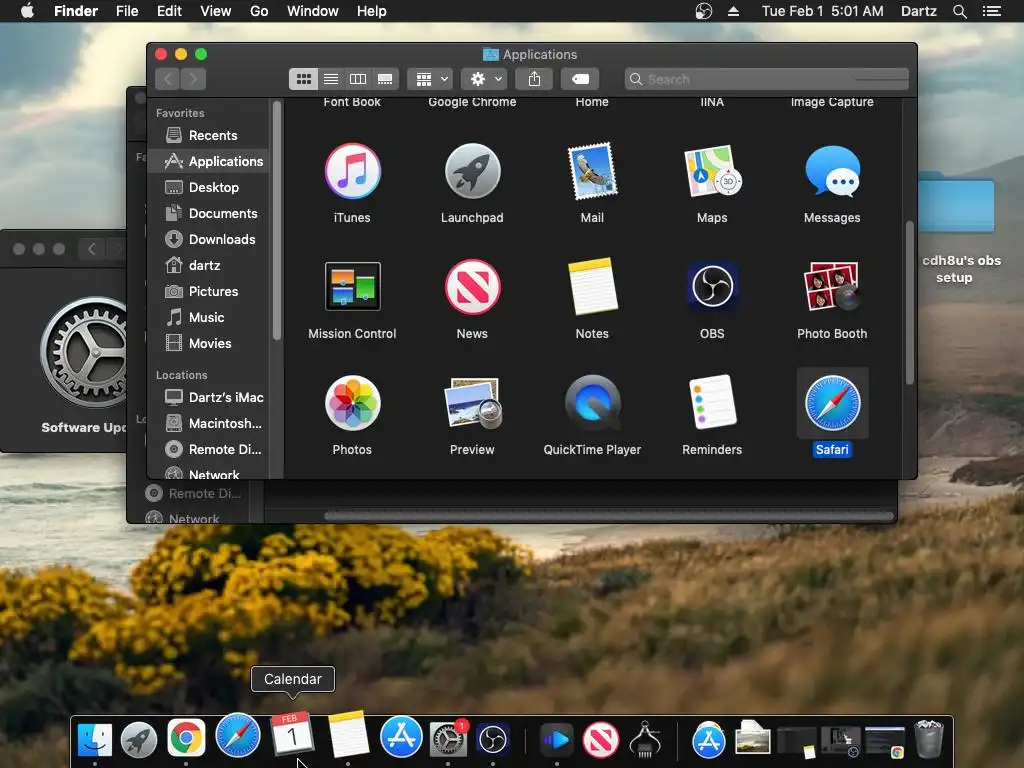Open the Go menu
Image resolution: width=1024 pixels, height=768 pixels.
coord(259,11)
